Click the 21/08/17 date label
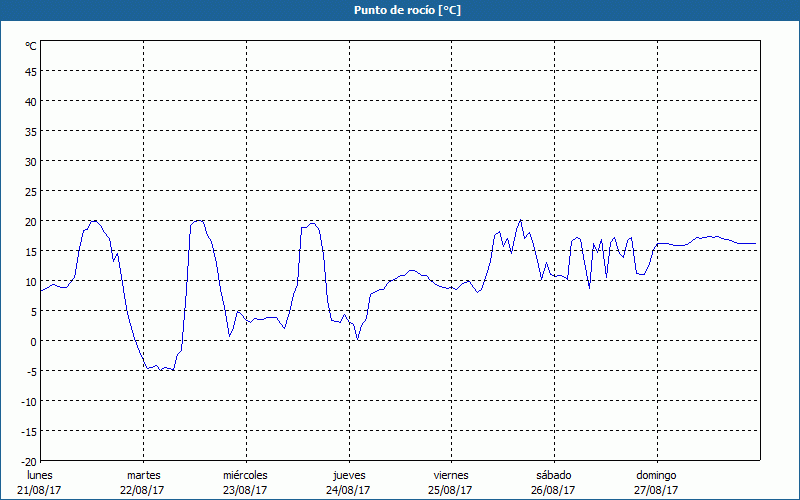Image resolution: width=800 pixels, height=500 pixels. click(40, 490)
